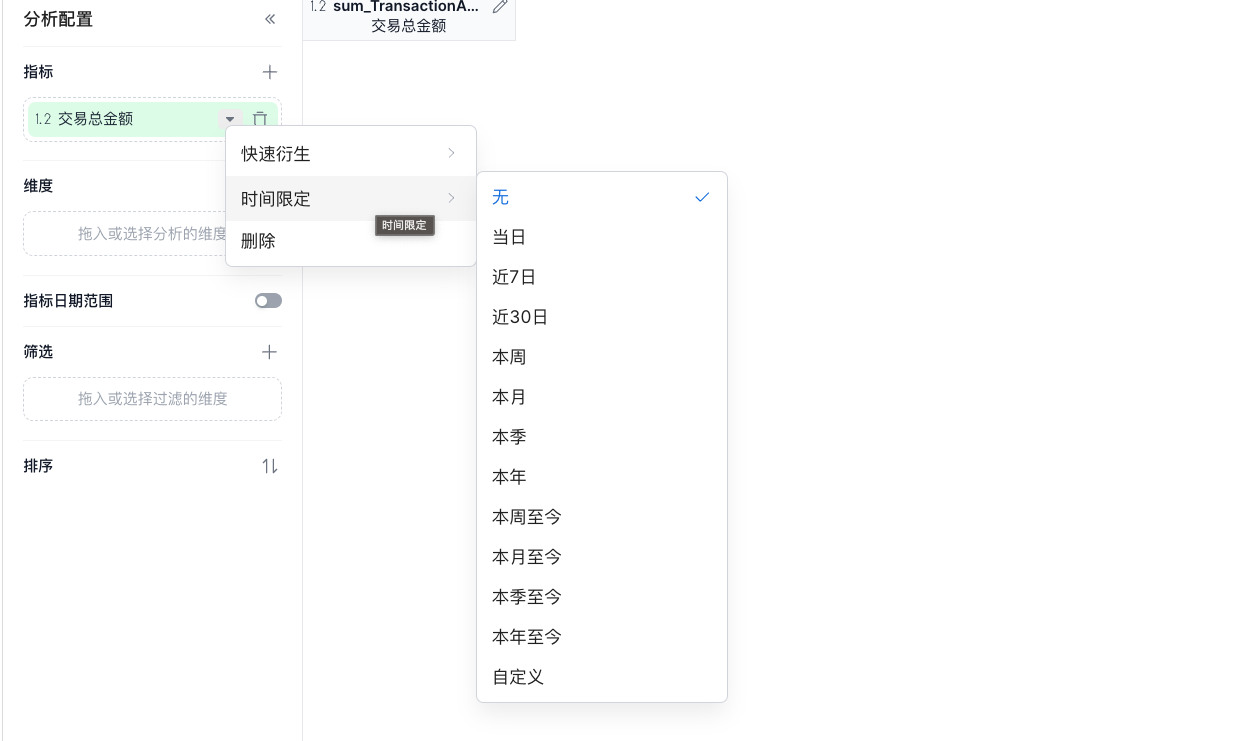Click the plus icon next to 筛选
The width and height of the screenshot is (1252, 741).
point(269,352)
